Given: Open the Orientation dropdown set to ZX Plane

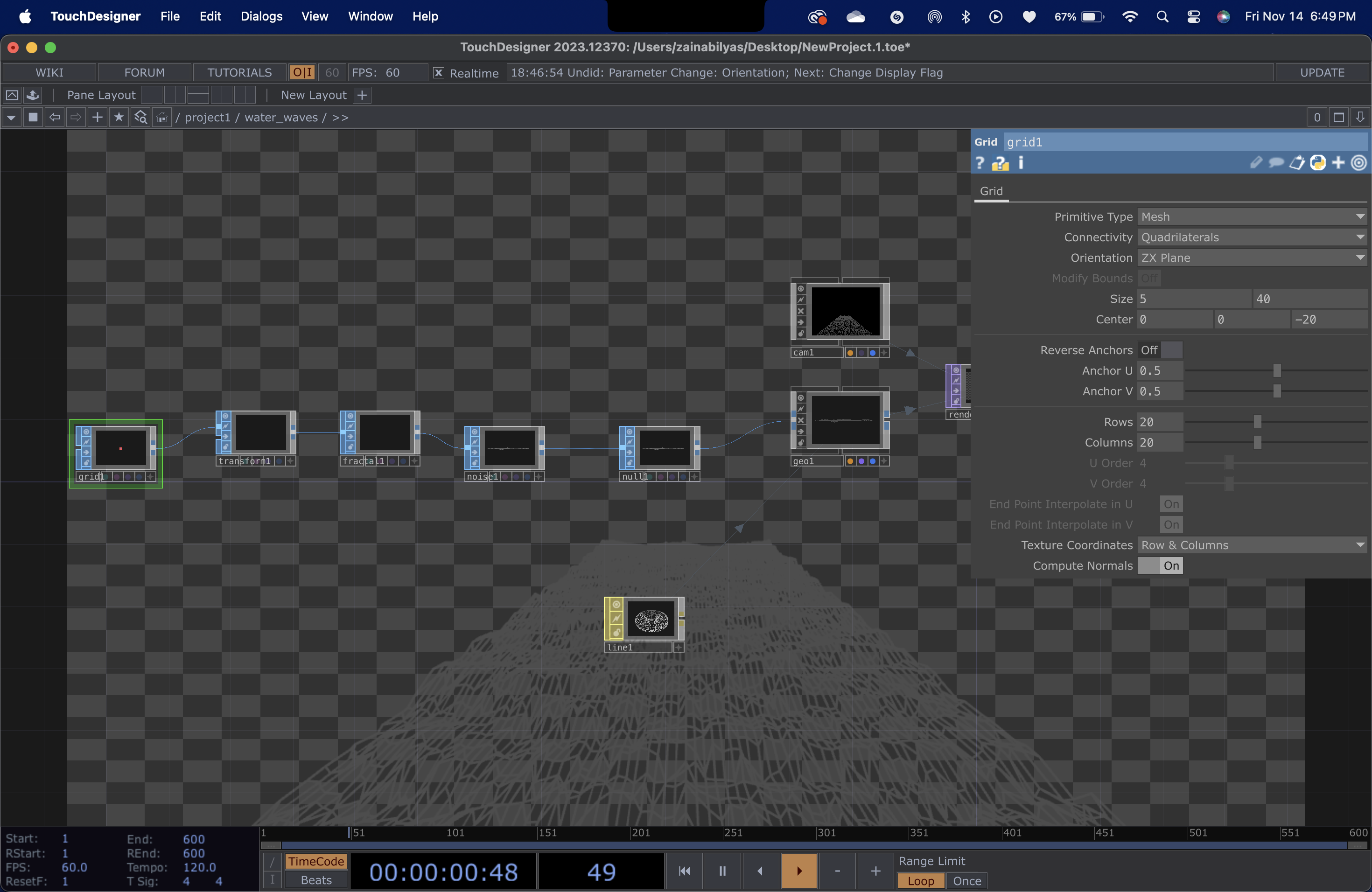Looking at the screenshot, I should pyautogui.click(x=1252, y=258).
